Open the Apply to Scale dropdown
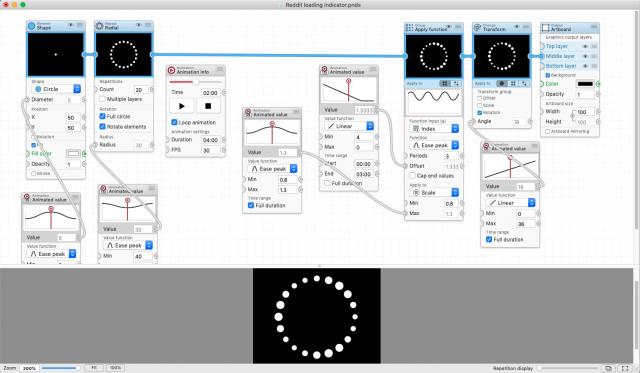Image resolution: width=640 pixels, height=373 pixels. click(x=434, y=192)
